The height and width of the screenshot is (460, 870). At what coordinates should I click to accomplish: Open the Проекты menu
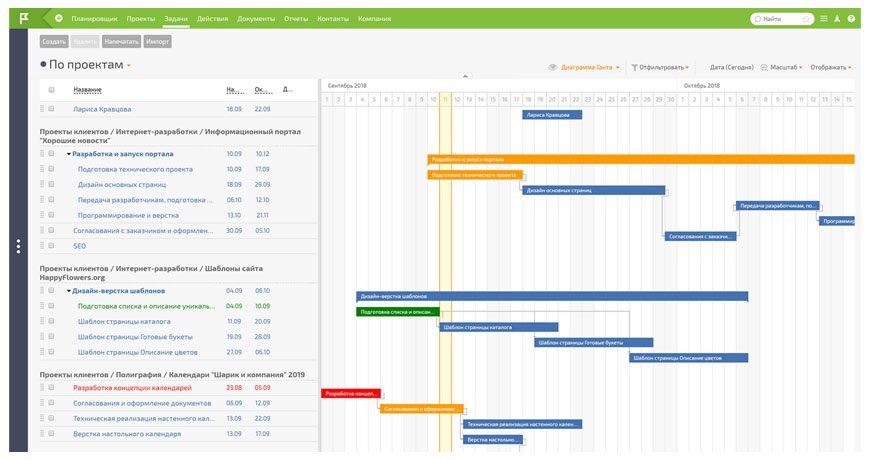pos(141,18)
